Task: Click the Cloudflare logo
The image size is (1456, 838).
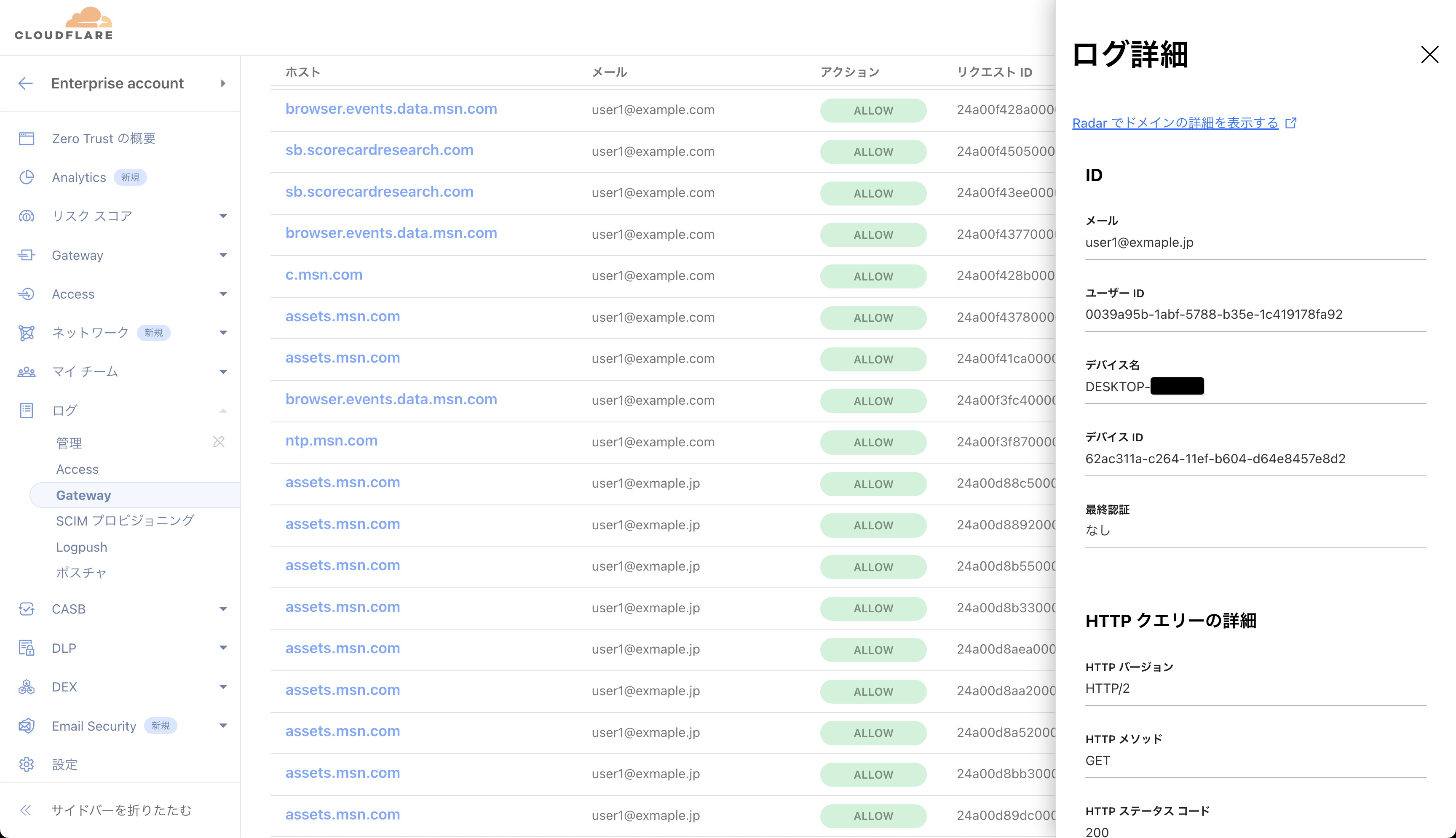Action: [x=64, y=24]
